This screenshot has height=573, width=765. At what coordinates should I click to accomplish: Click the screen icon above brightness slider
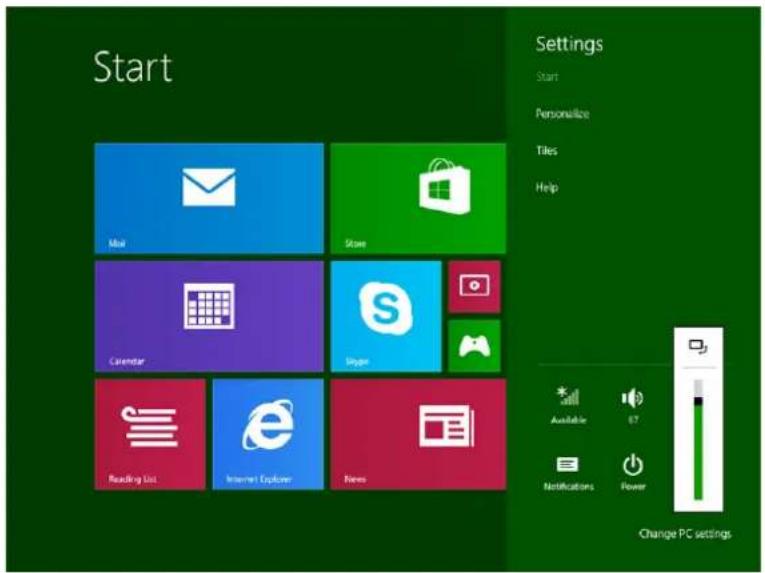[698, 347]
